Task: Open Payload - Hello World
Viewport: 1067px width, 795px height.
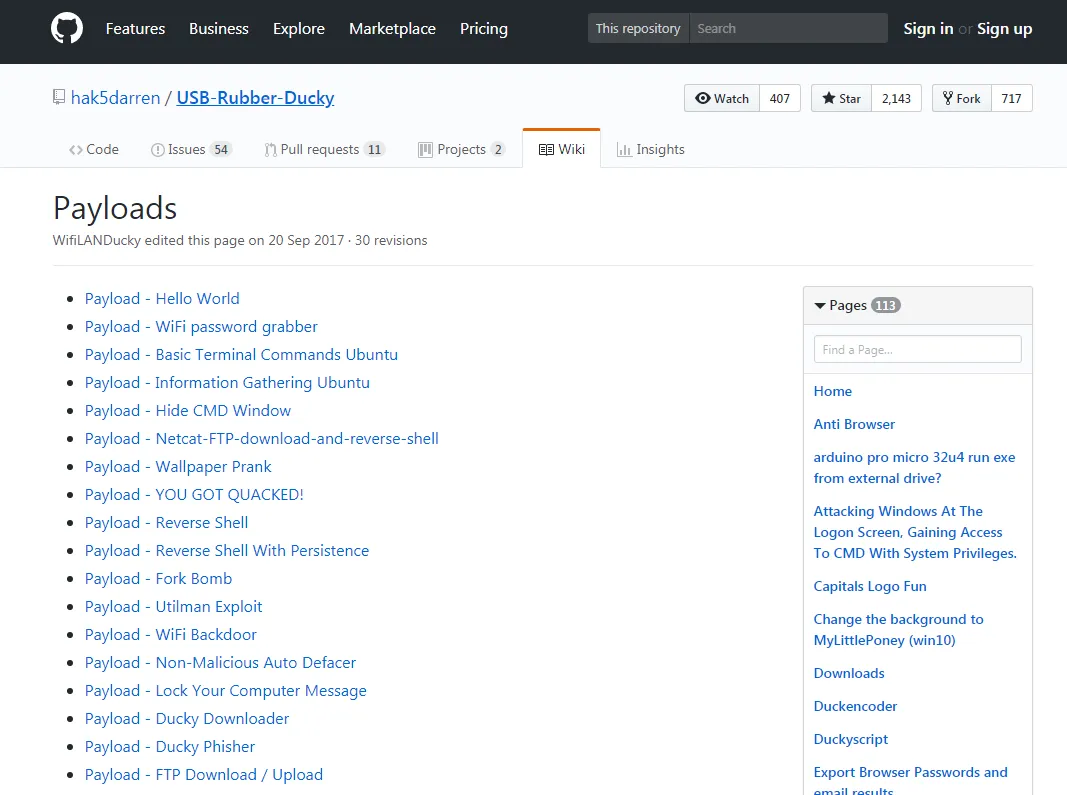Action: point(162,299)
